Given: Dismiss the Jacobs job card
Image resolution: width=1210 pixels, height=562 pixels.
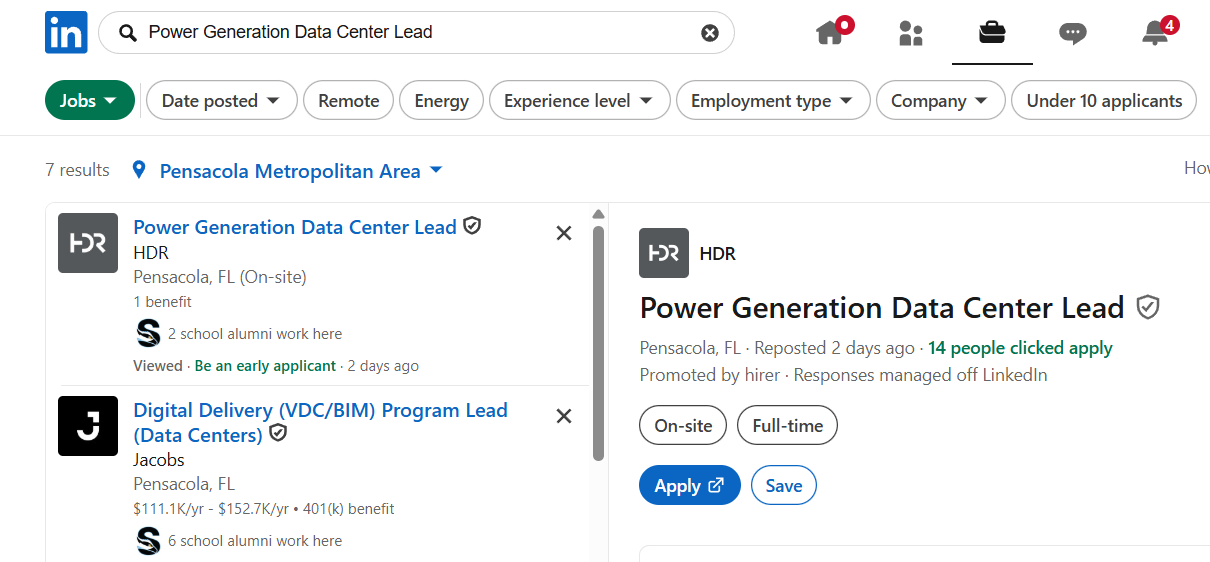Looking at the screenshot, I should tap(564, 416).
